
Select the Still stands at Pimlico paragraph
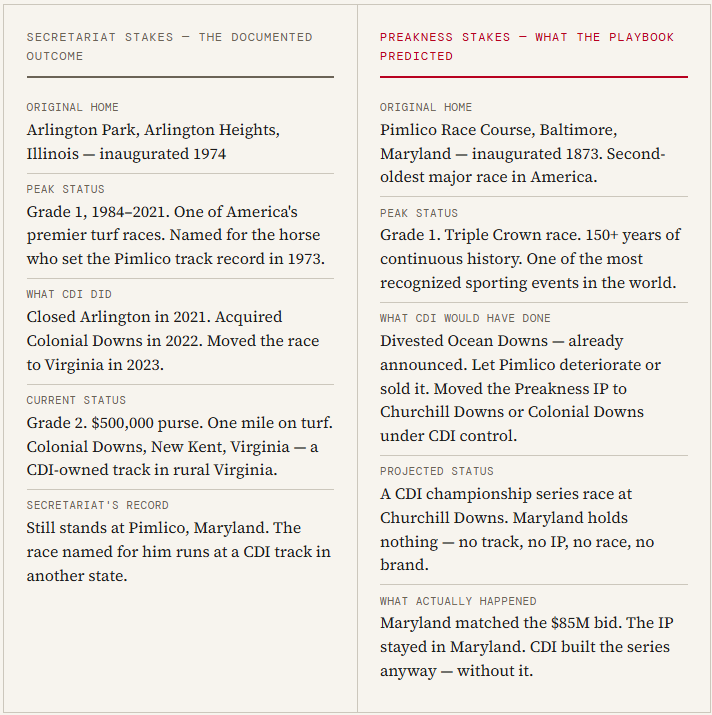click(x=179, y=552)
